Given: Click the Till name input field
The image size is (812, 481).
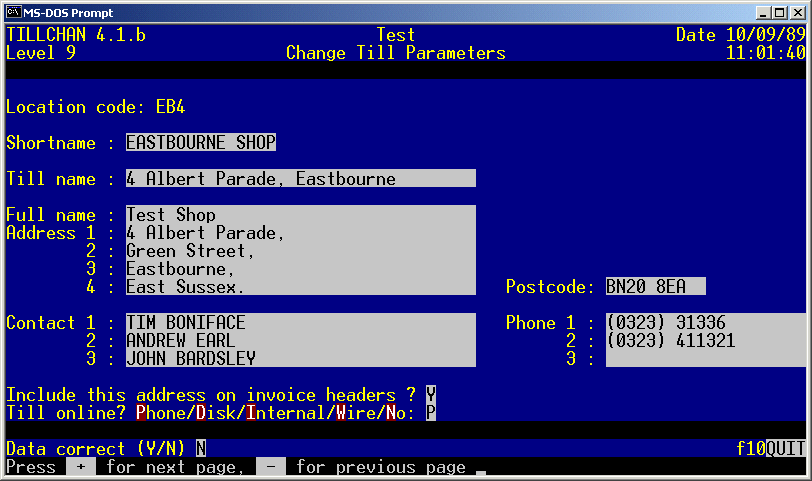Looking at the screenshot, I should point(300,179).
